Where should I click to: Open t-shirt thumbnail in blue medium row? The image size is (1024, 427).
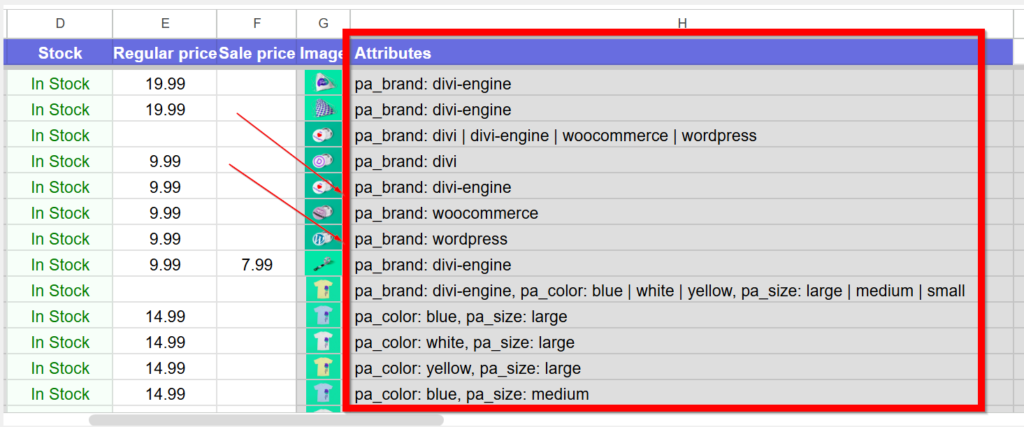click(324, 394)
